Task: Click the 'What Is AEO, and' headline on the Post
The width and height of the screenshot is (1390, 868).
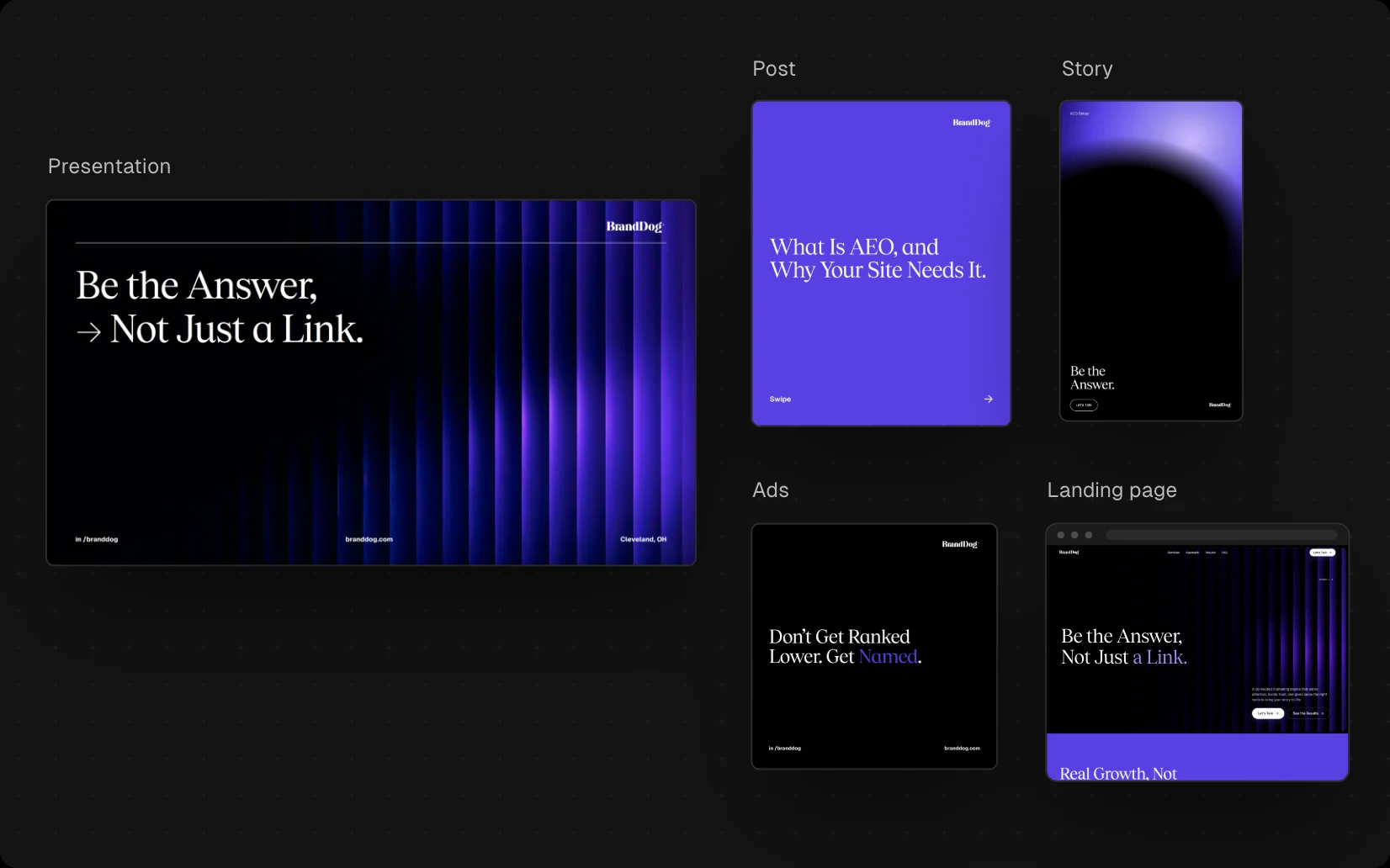Action: (x=854, y=247)
